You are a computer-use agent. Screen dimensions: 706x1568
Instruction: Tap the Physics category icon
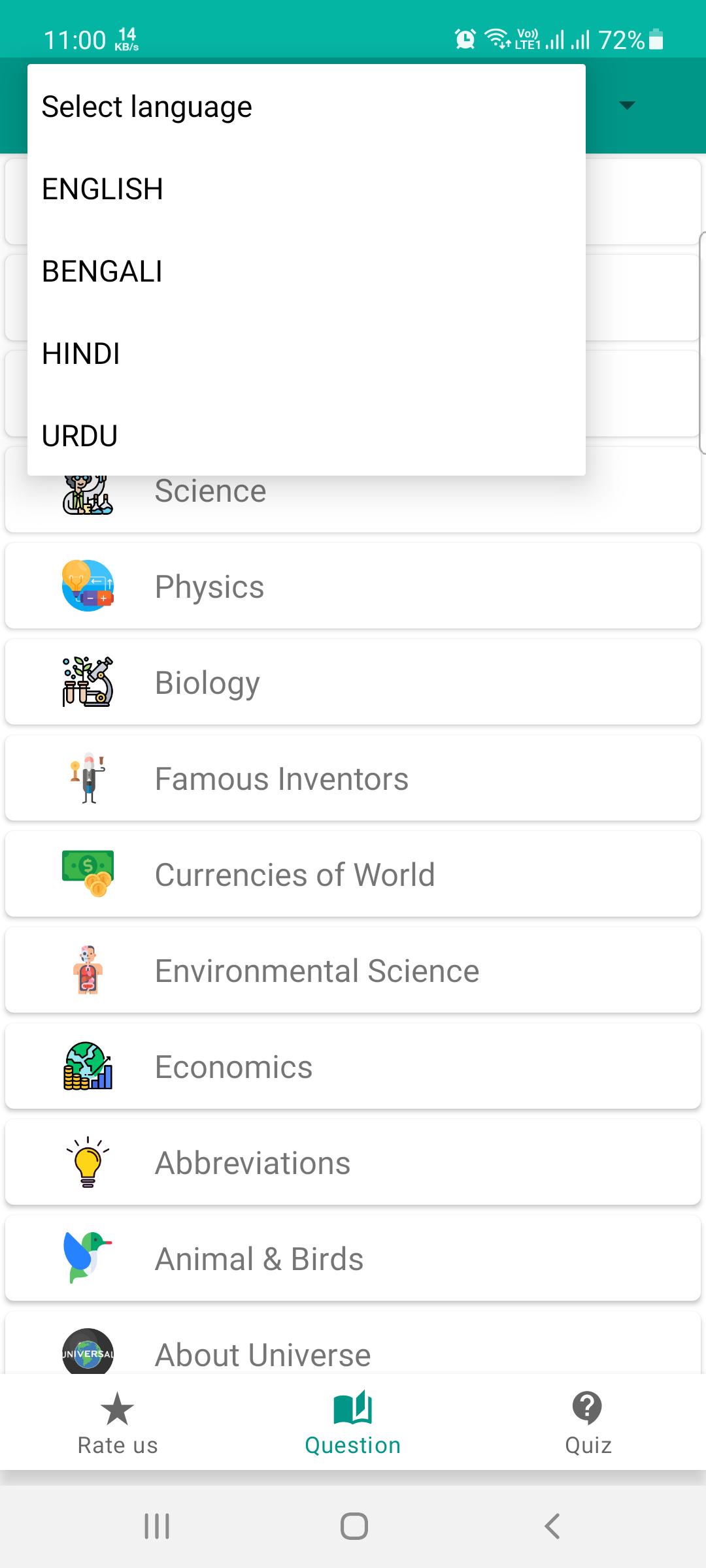coord(88,585)
